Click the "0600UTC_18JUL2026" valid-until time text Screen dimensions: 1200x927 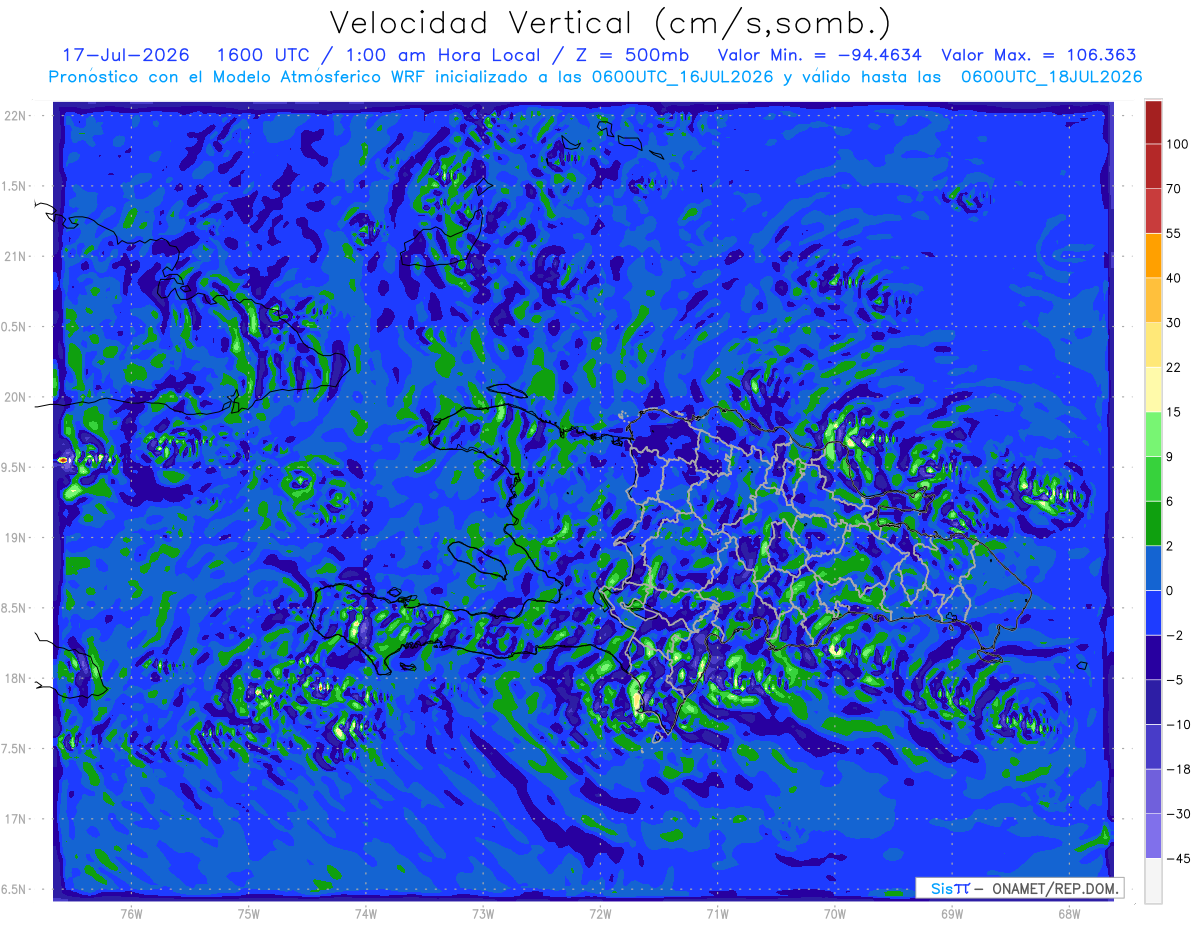tap(1051, 77)
